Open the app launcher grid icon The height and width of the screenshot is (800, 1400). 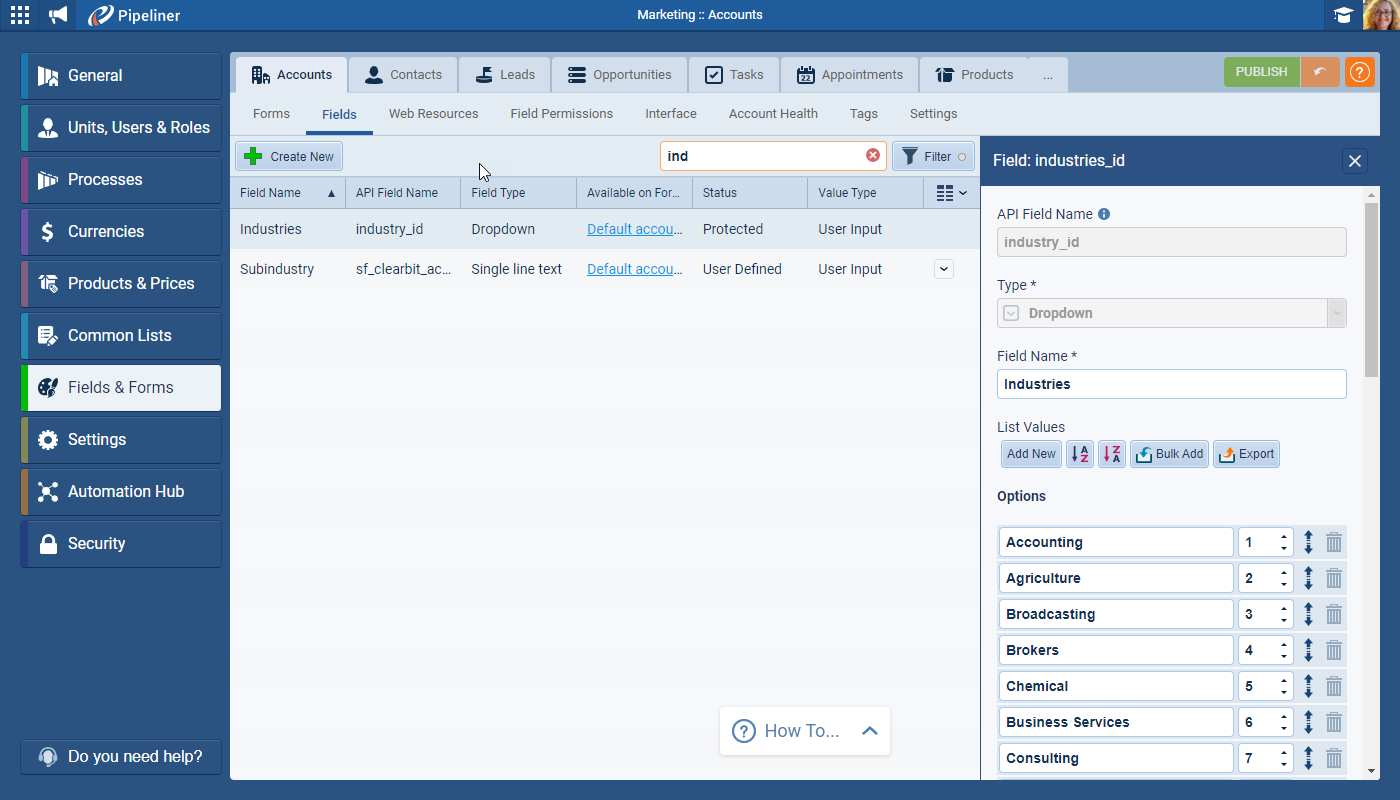pyautogui.click(x=19, y=15)
